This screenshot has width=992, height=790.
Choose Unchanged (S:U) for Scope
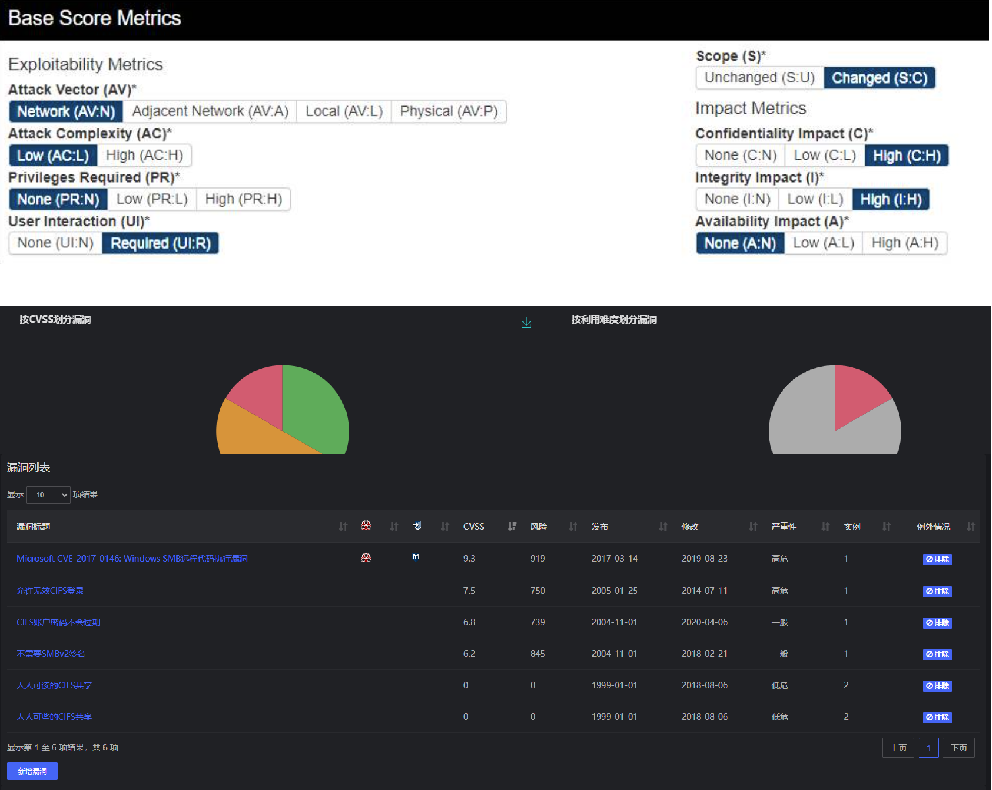[759, 78]
